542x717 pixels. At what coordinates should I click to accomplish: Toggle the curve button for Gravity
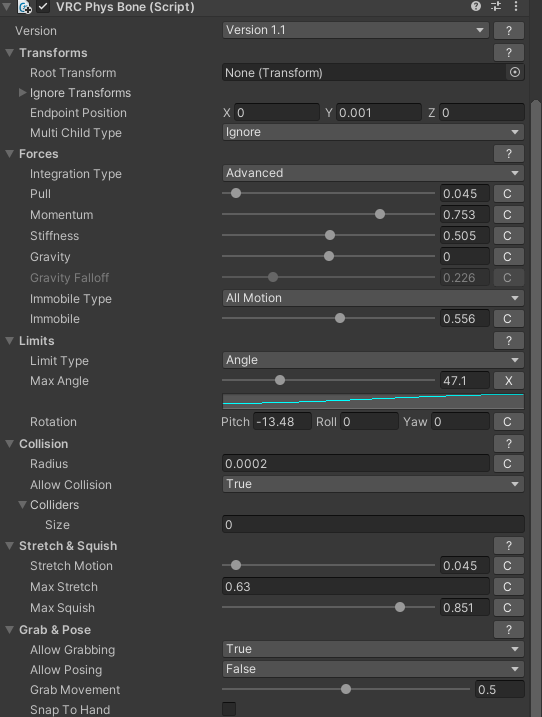click(x=509, y=257)
